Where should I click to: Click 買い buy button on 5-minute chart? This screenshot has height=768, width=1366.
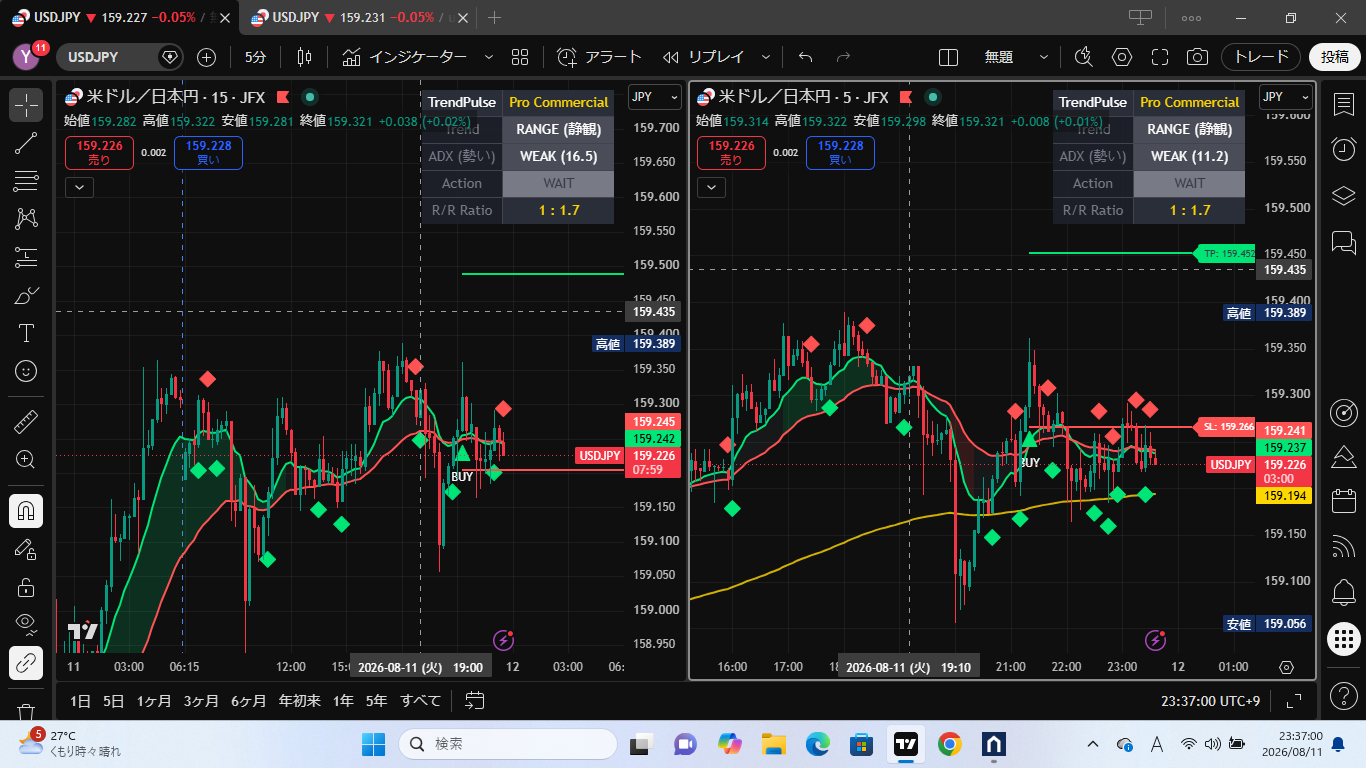coord(840,153)
